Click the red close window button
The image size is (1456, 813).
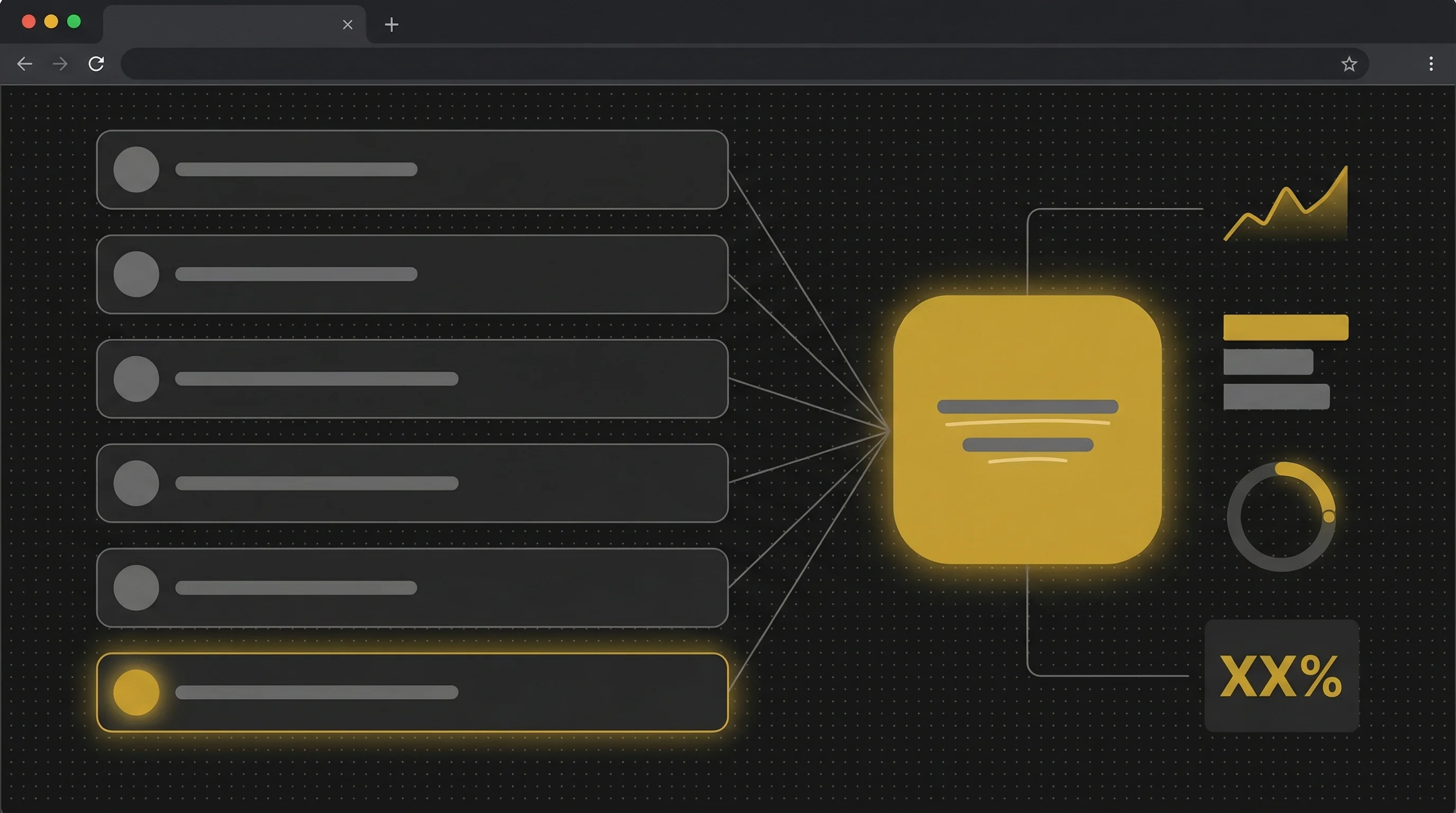(28, 22)
